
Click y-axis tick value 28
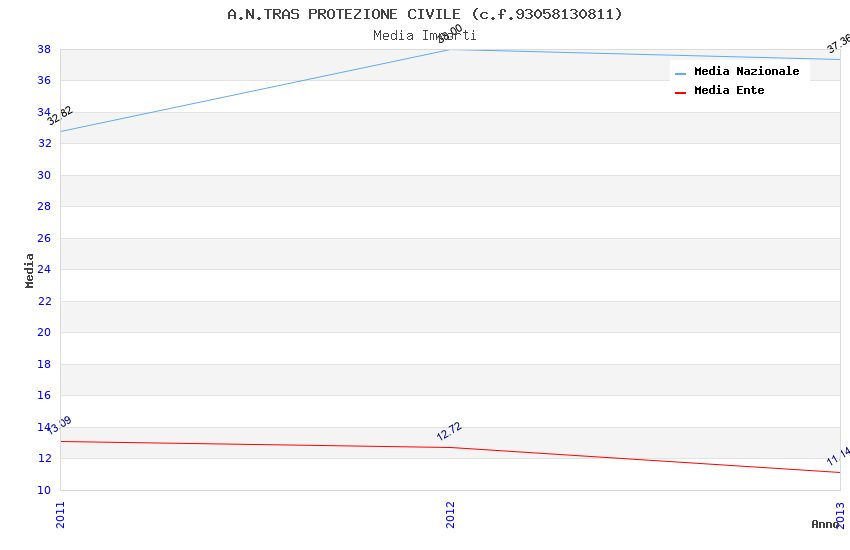(44, 206)
